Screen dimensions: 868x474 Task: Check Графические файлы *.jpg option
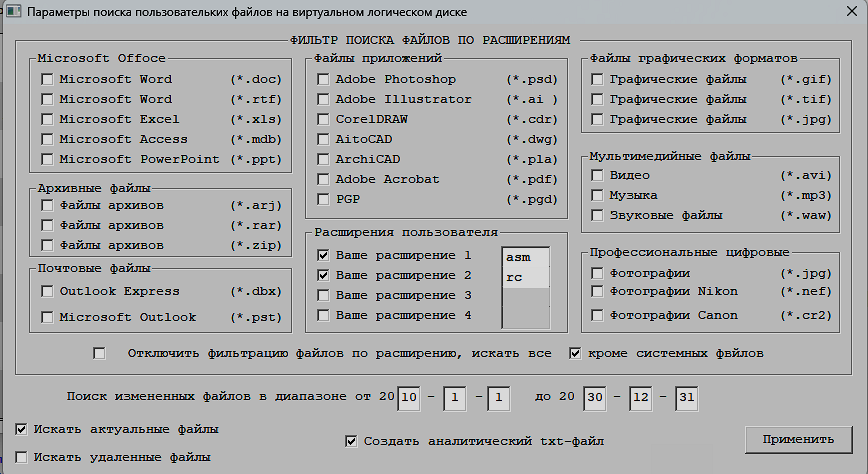[x=597, y=119]
